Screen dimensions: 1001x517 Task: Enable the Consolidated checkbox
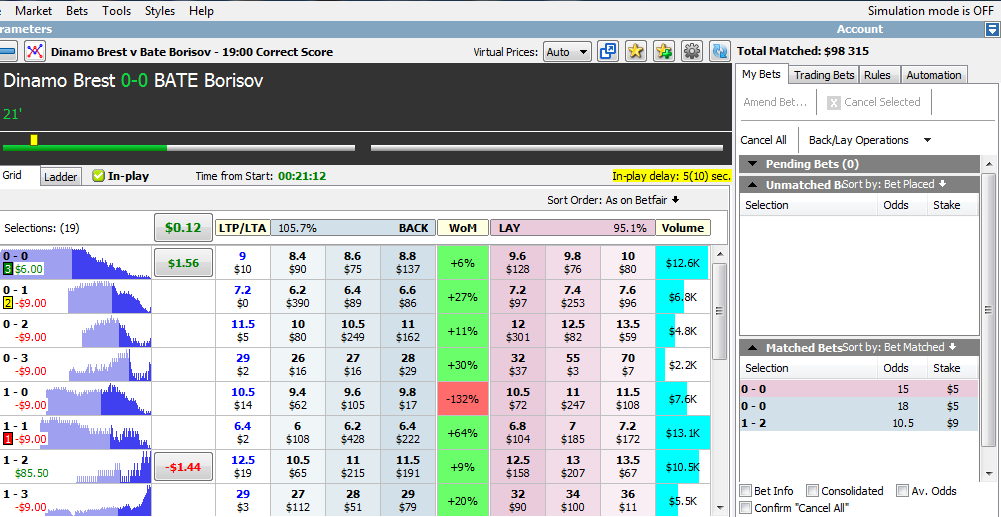812,491
